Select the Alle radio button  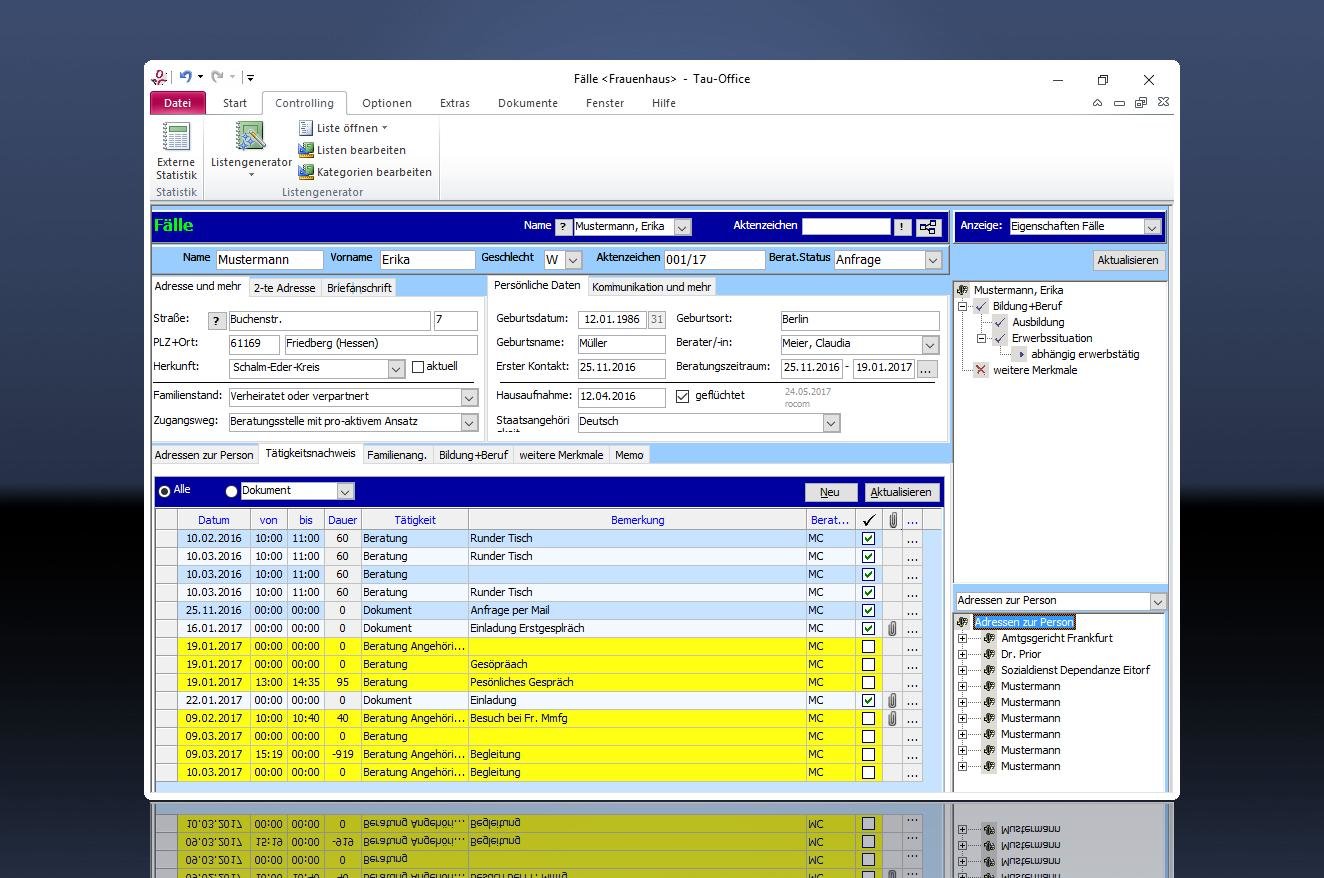(x=165, y=491)
